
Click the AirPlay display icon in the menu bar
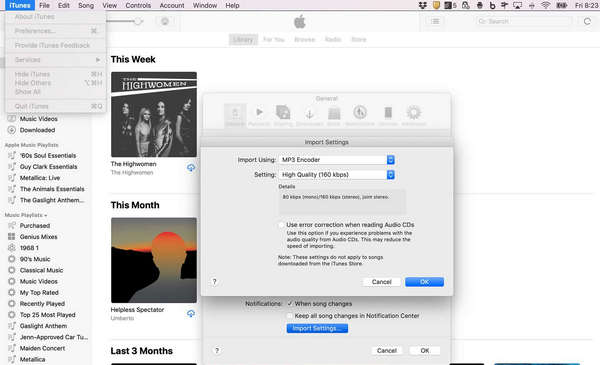click(x=518, y=5)
